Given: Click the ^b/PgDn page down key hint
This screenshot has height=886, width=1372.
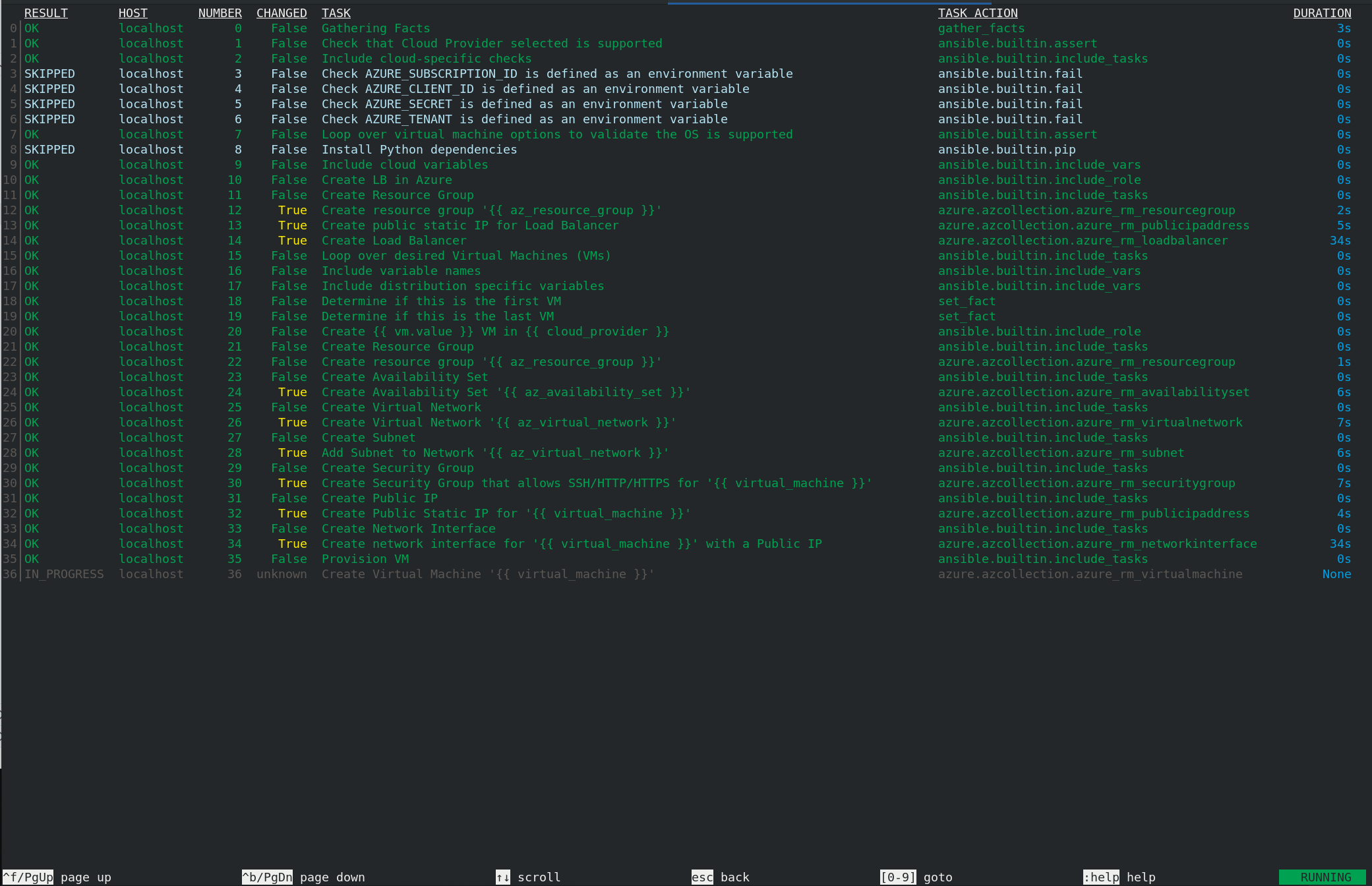Looking at the screenshot, I should [267, 877].
